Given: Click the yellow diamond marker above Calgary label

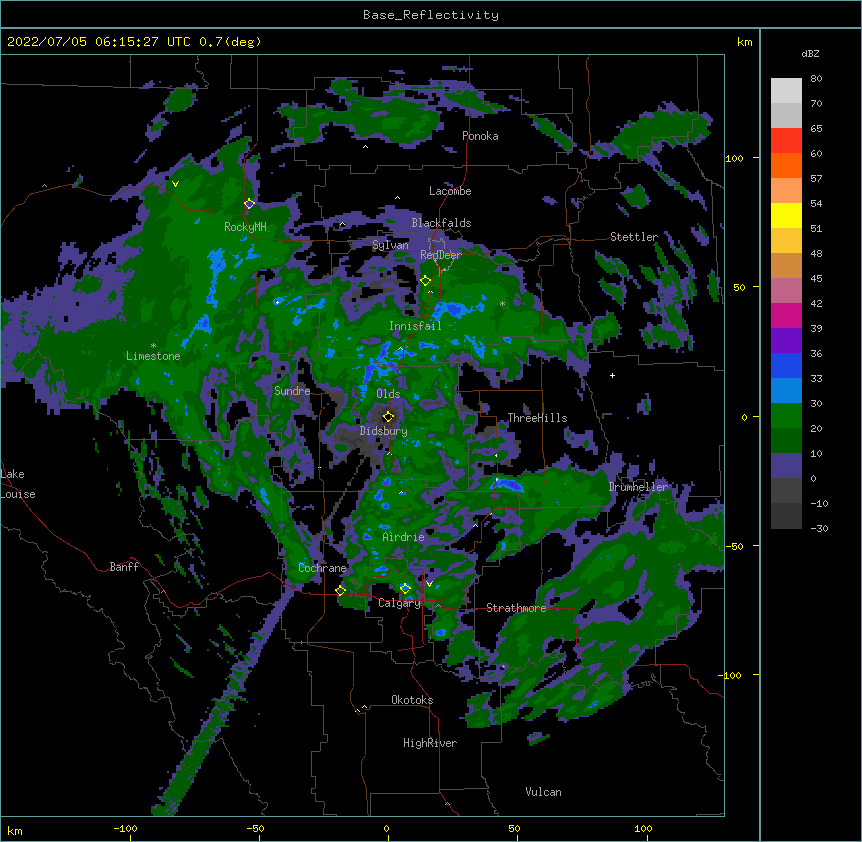Looking at the screenshot, I should 405,589.
